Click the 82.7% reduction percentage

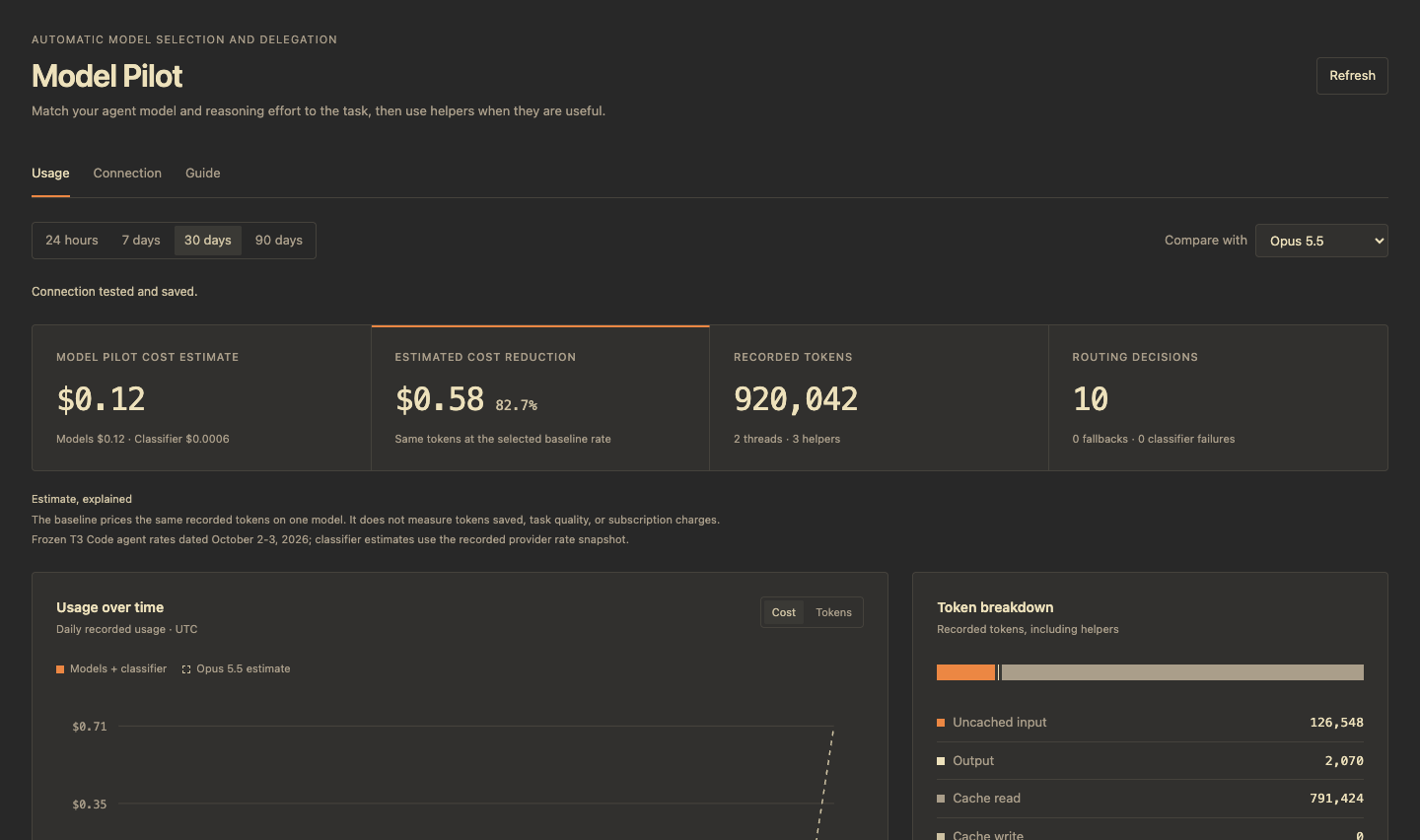516,405
